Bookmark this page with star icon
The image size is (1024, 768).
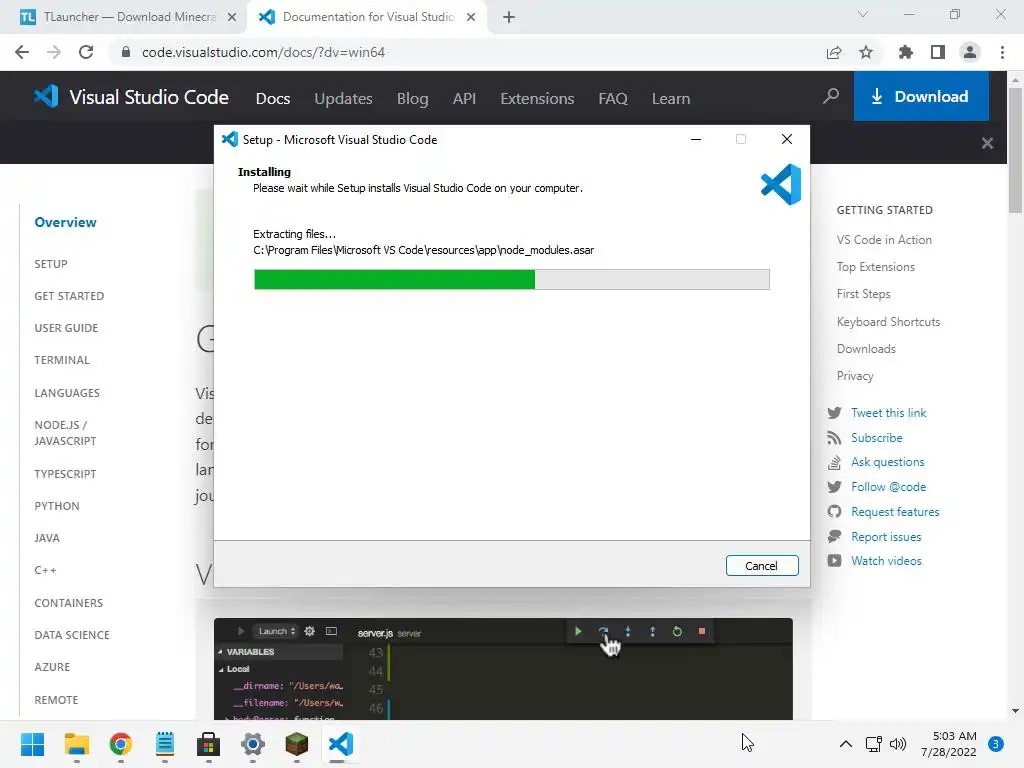point(866,52)
